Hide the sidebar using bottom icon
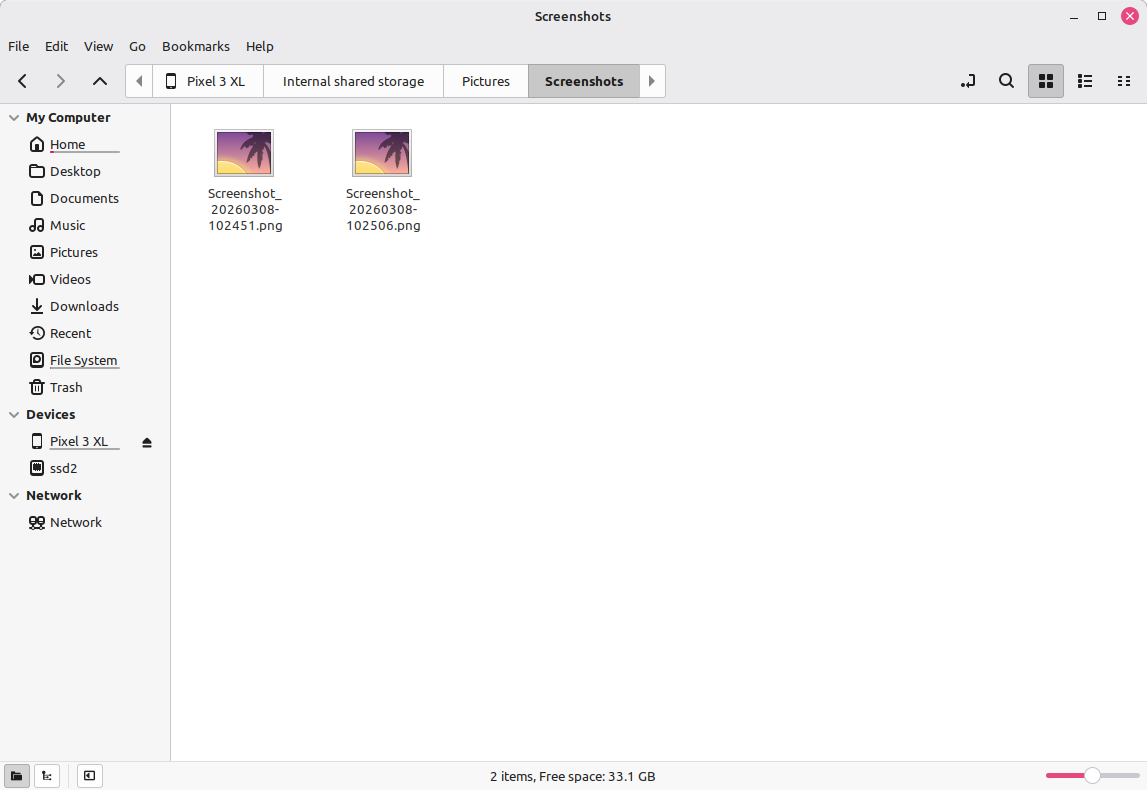The width and height of the screenshot is (1147, 790). (x=89, y=775)
